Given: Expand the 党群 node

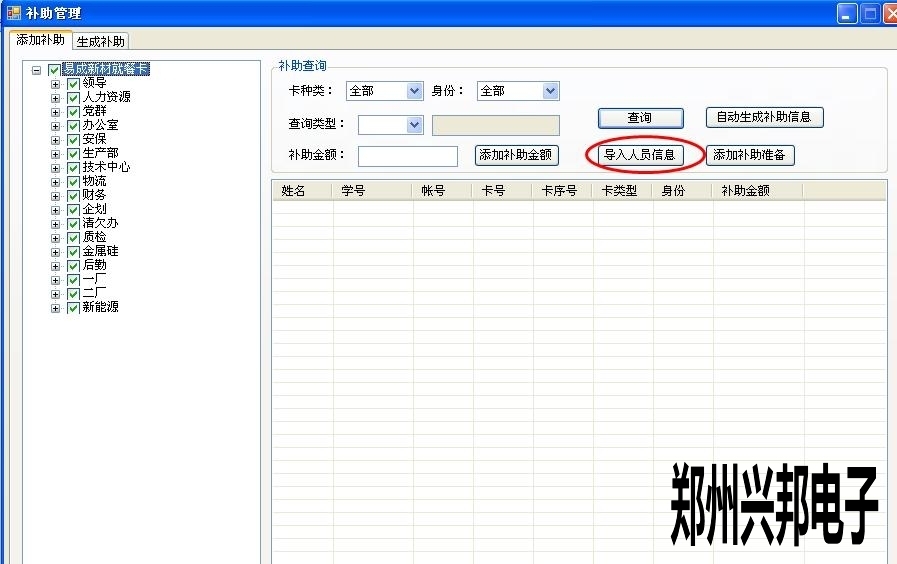Looking at the screenshot, I should pyautogui.click(x=55, y=112).
